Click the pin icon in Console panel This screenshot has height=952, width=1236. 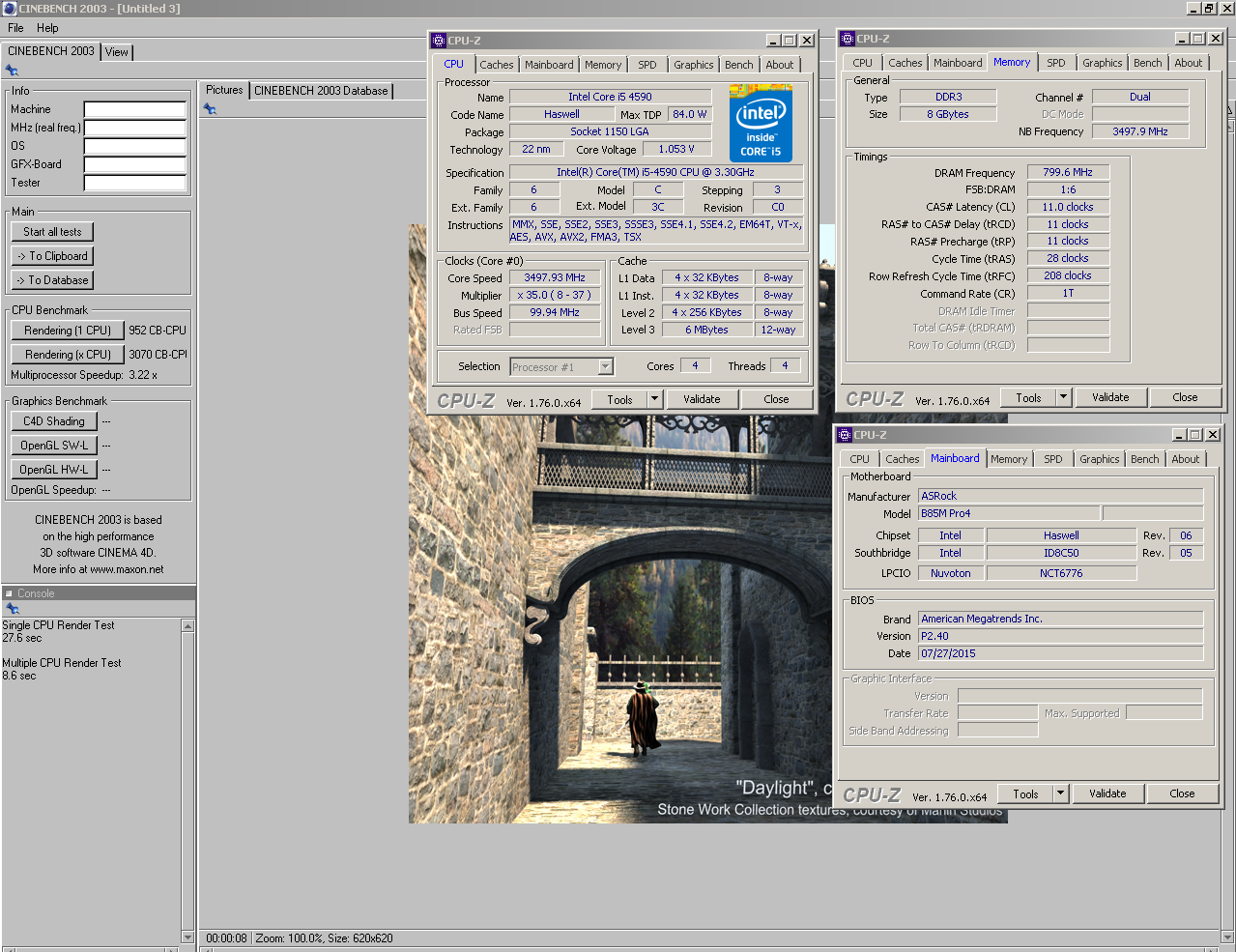(13, 609)
